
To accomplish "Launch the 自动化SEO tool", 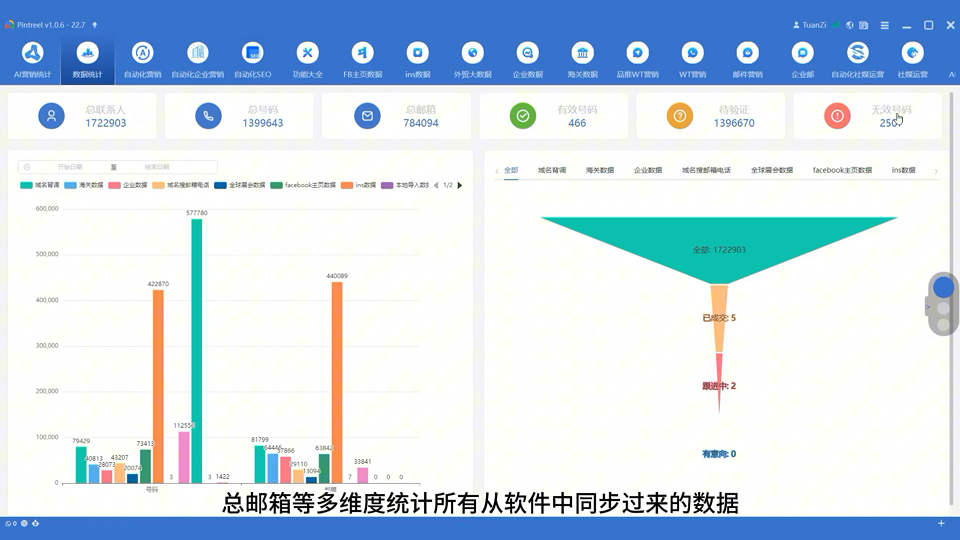I will pos(252,59).
